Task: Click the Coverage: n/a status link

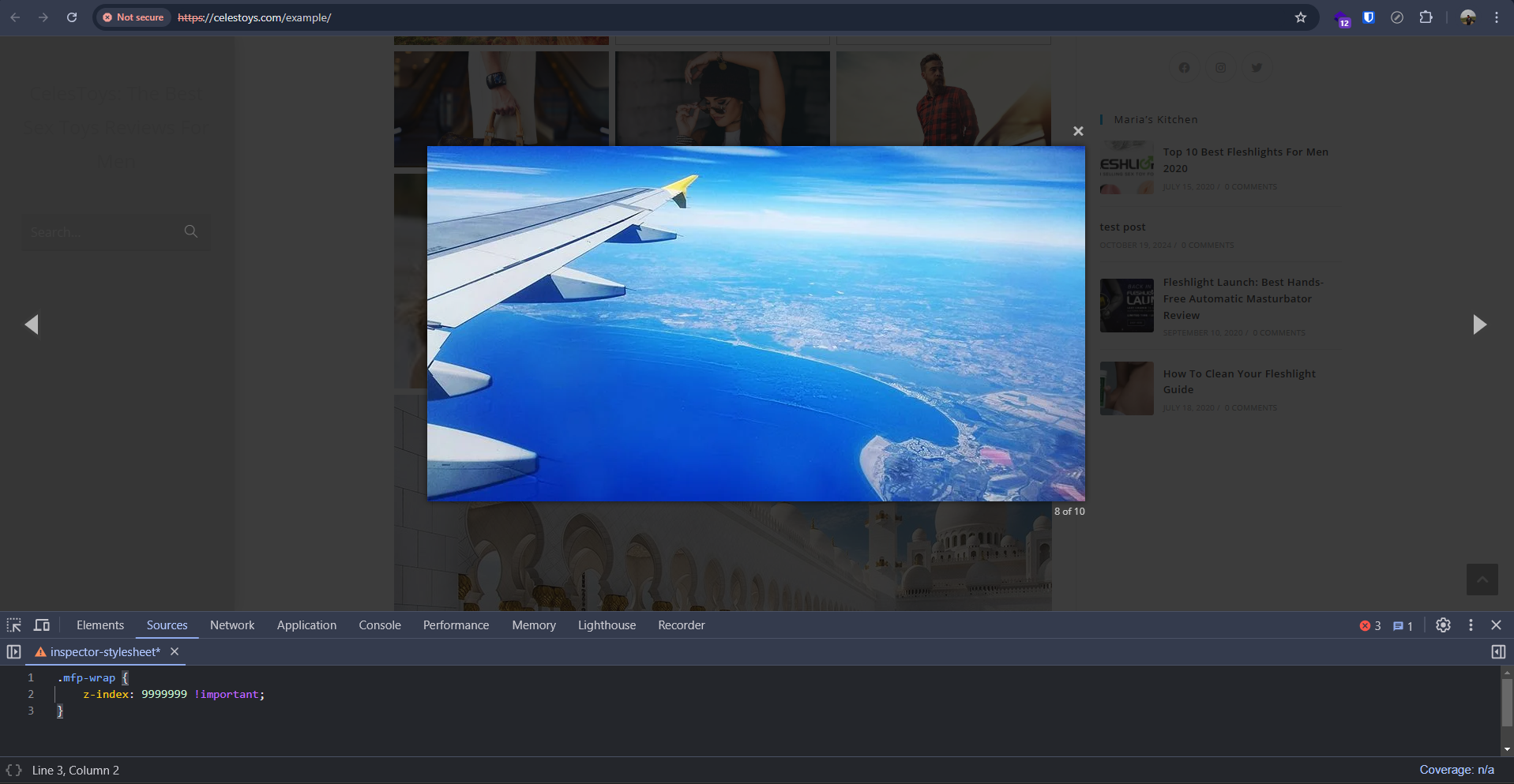Action: (1456, 770)
